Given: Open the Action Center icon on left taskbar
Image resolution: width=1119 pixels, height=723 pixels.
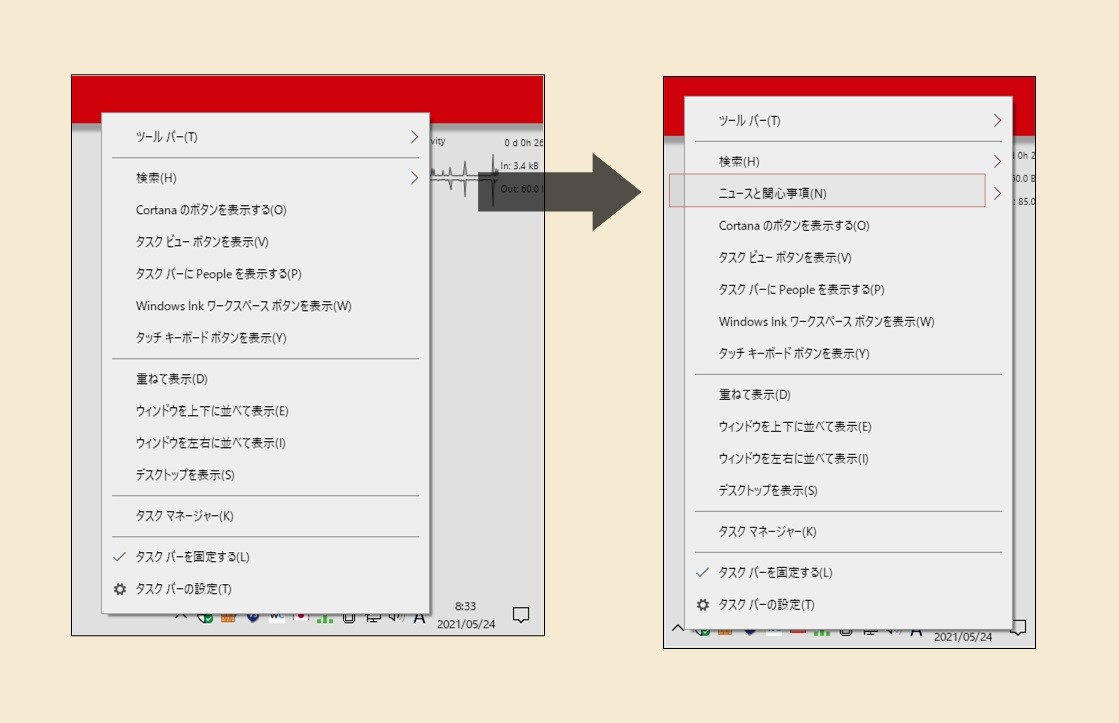Looking at the screenshot, I should [x=521, y=615].
